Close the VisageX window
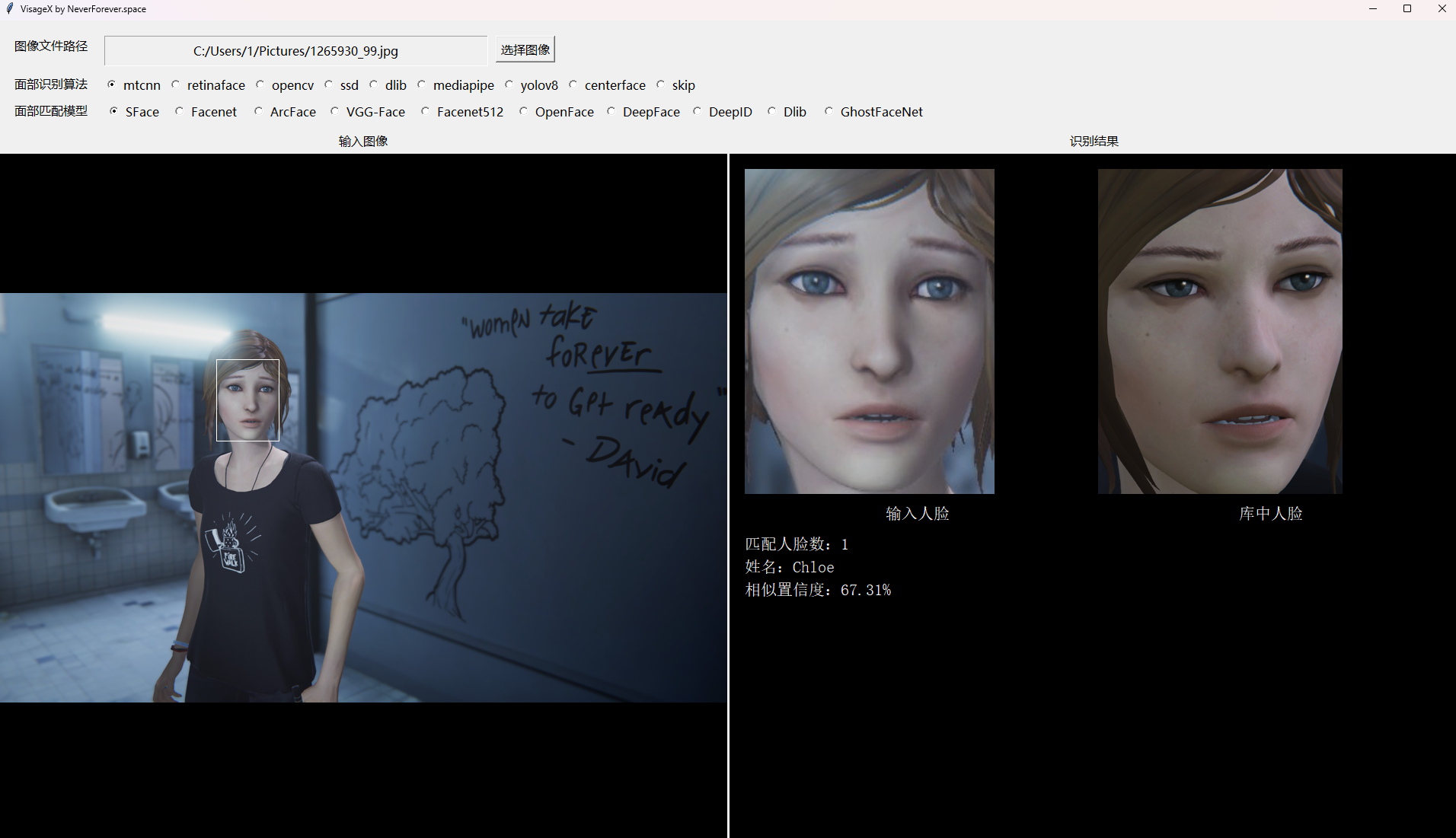The width and height of the screenshot is (1456, 838). coord(1442,9)
